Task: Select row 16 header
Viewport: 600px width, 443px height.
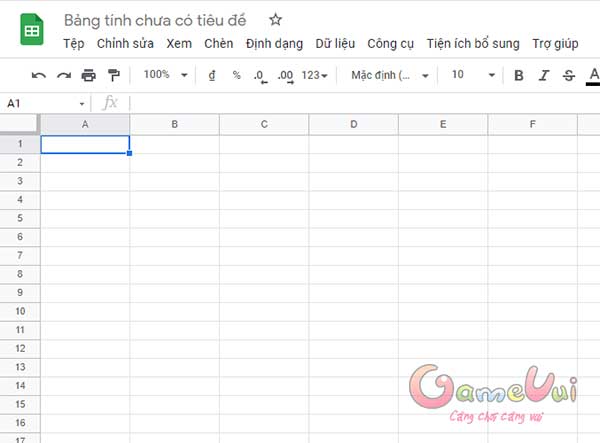Action: click(20, 423)
